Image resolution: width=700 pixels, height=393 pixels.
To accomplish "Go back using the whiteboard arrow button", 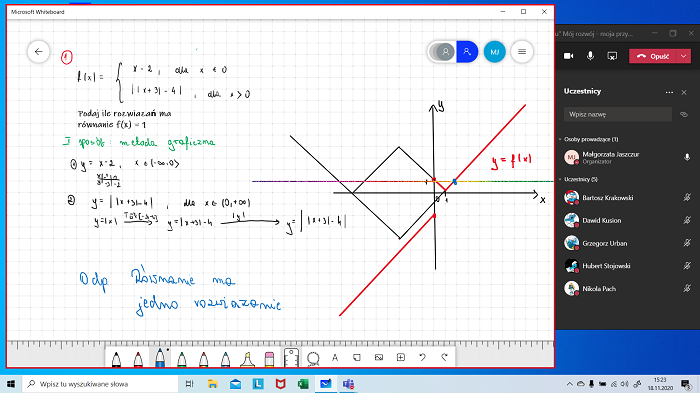I will 38,52.
